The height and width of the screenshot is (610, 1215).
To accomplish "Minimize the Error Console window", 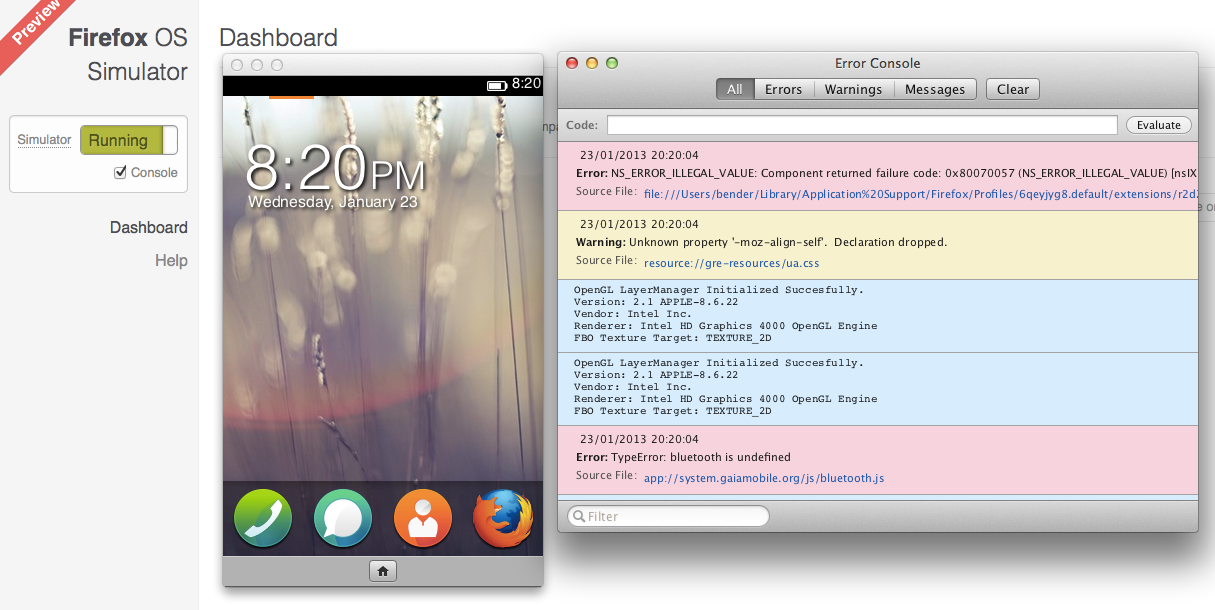I will coord(592,63).
